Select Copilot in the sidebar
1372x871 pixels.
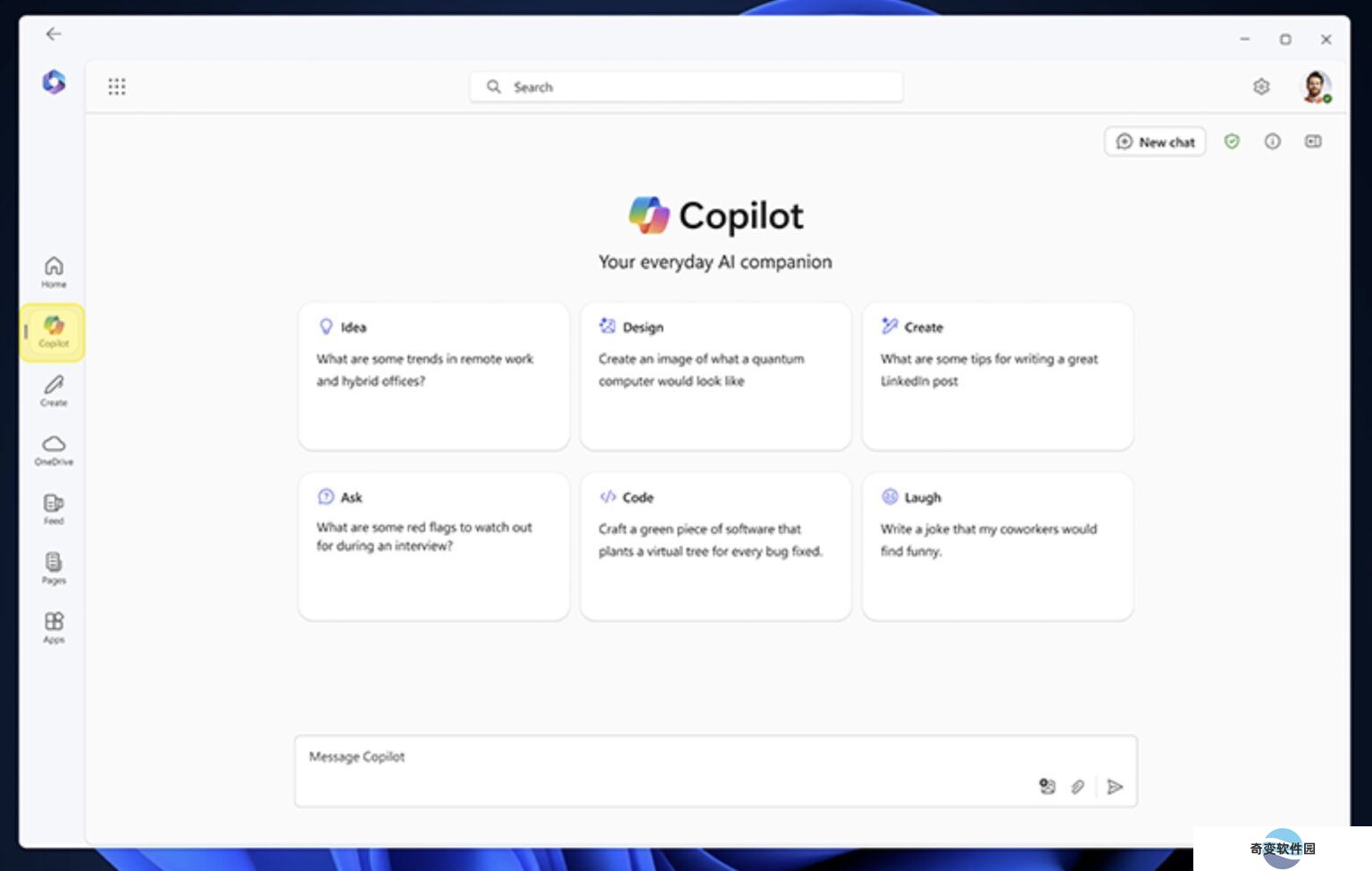(x=54, y=332)
